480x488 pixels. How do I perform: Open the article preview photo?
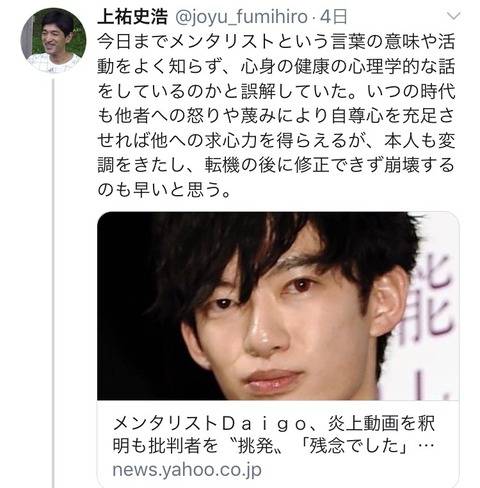278,306
